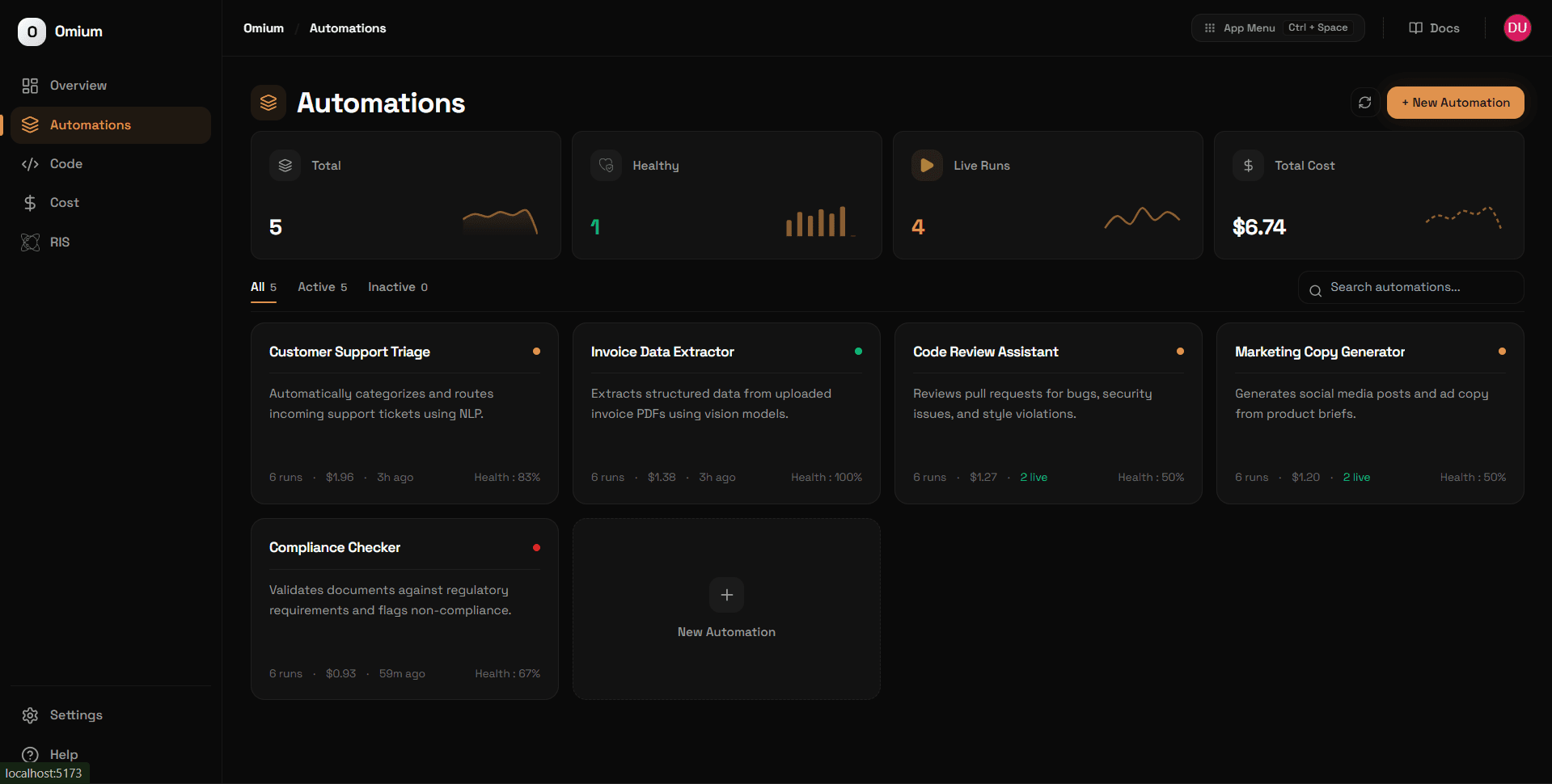Viewport: 1552px width, 784px height.
Task: Click the Live Runs play icon
Action: 927,165
